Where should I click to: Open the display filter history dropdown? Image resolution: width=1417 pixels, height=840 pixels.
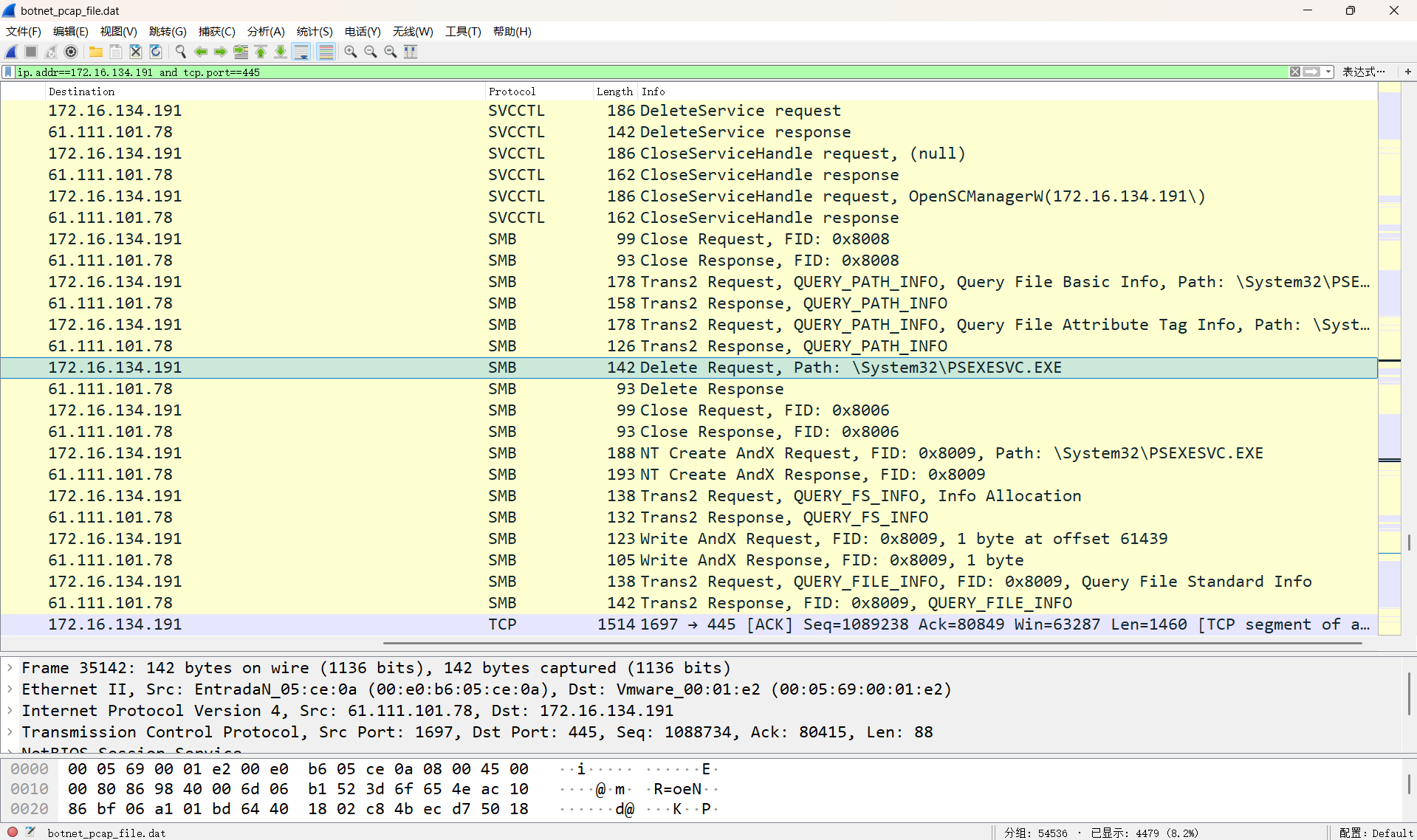(x=1328, y=72)
